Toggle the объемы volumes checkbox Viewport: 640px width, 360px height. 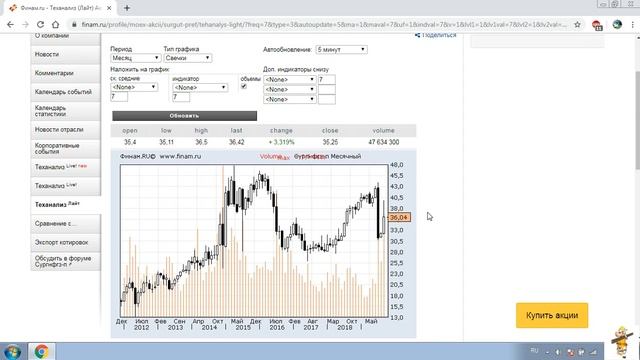[x=244, y=87]
